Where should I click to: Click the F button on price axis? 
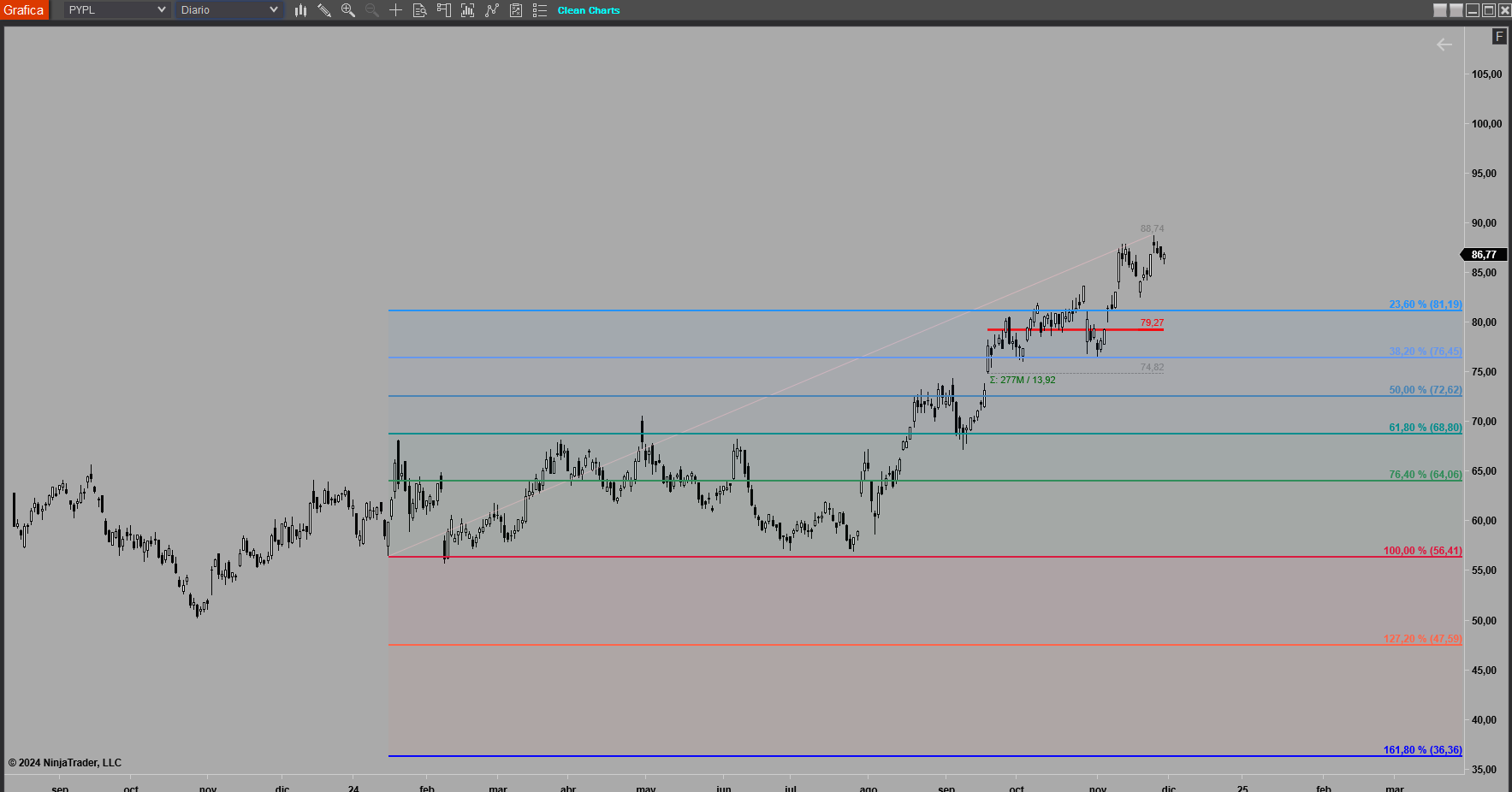pos(1499,36)
